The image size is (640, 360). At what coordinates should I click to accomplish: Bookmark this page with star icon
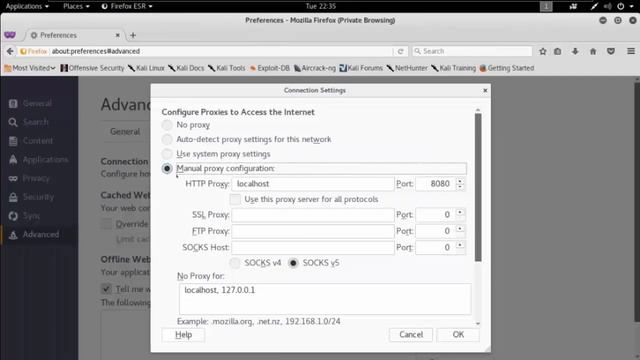(x=542, y=51)
